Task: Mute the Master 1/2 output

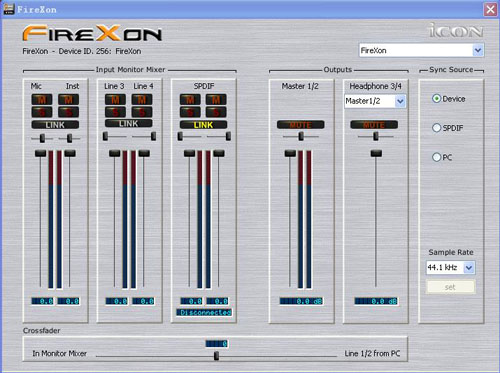Action: coord(301,125)
